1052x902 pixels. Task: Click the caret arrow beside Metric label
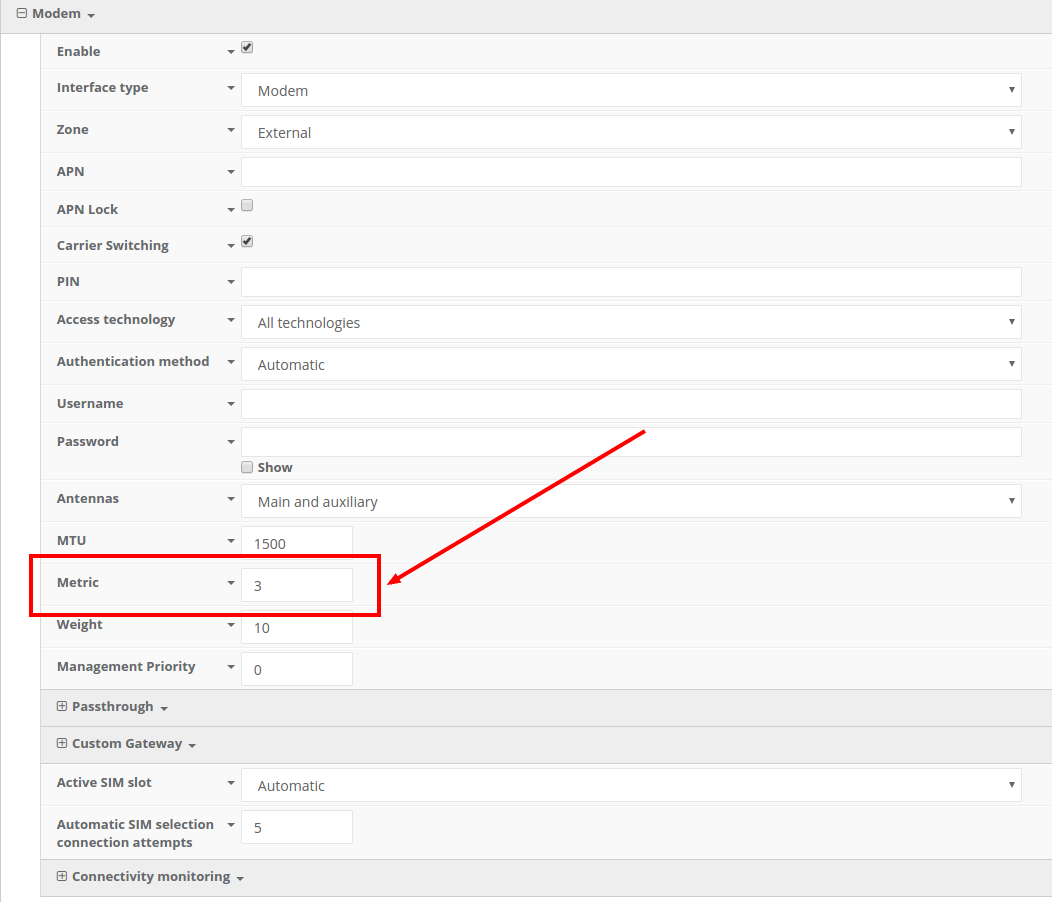(231, 584)
